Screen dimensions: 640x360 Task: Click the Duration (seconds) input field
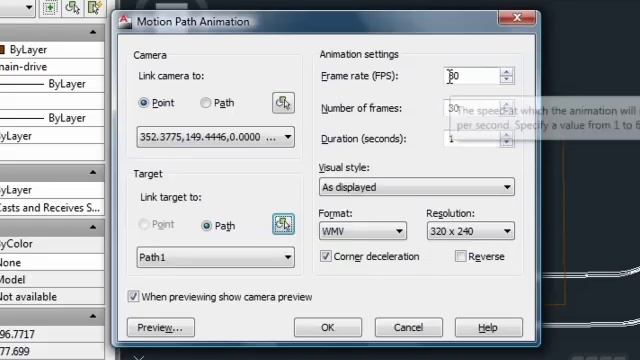pos(471,139)
